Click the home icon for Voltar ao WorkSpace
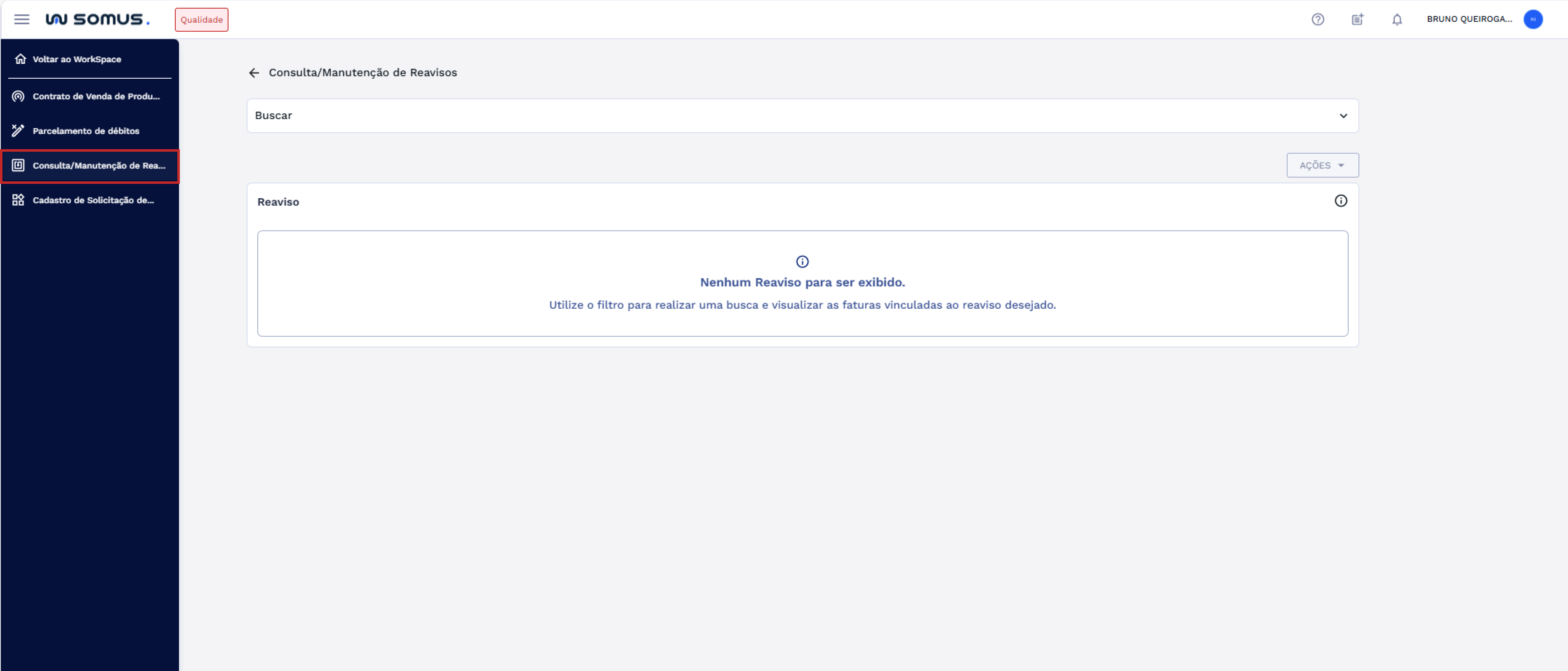Image resolution: width=1568 pixels, height=671 pixels. (20, 59)
